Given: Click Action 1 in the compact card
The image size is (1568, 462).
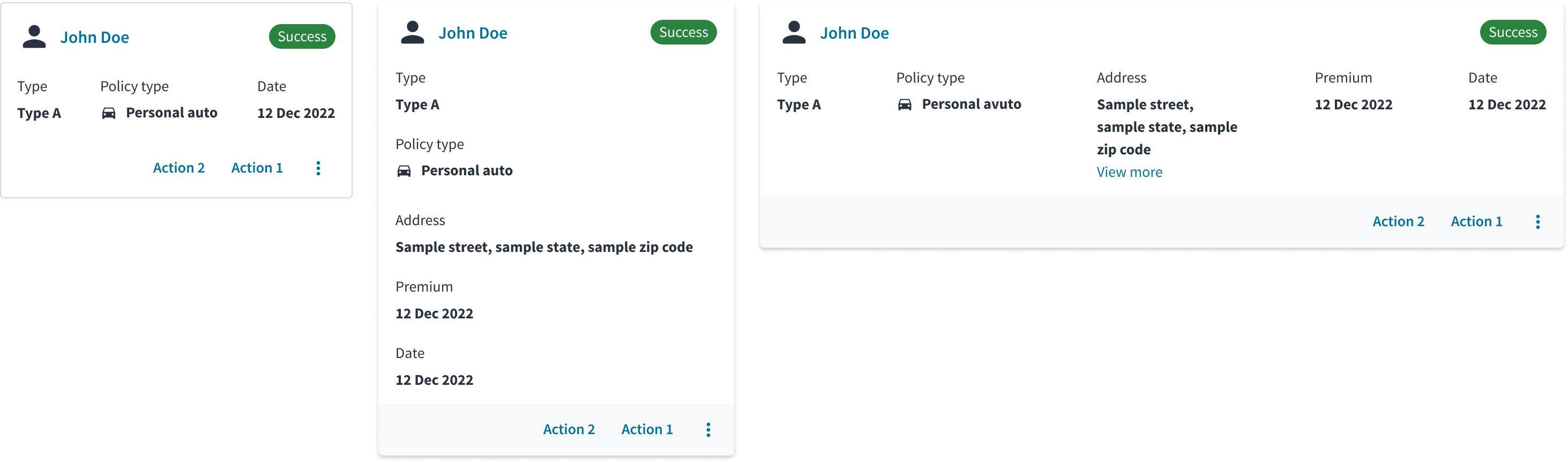Looking at the screenshot, I should click(257, 168).
